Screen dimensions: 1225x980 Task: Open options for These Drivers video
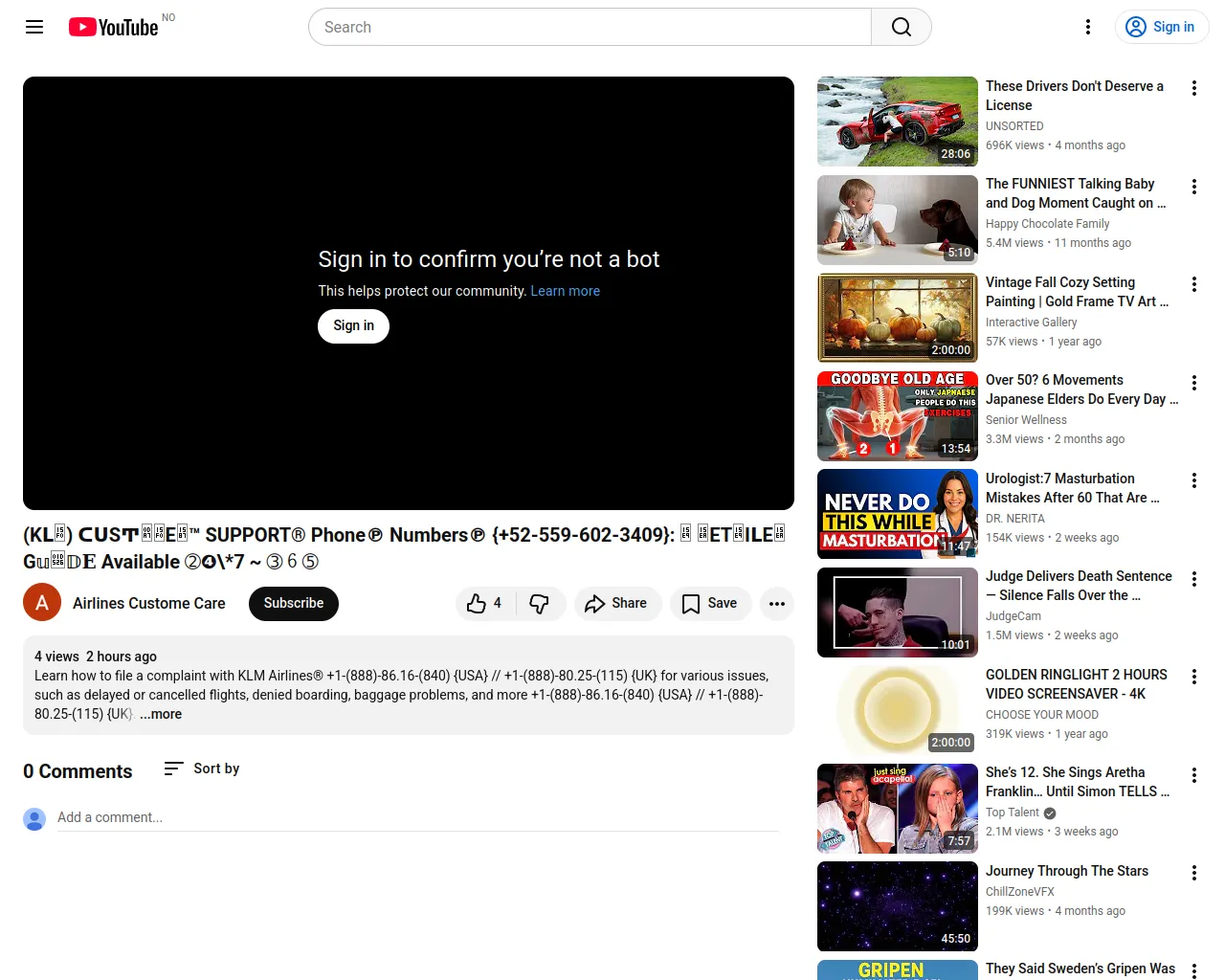[x=1193, y=89]
